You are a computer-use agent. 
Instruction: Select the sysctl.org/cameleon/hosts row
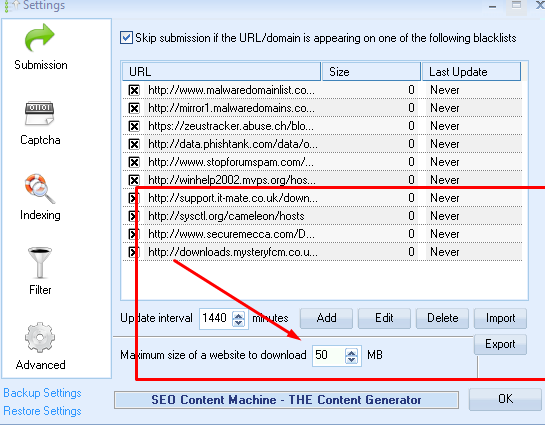322,216
